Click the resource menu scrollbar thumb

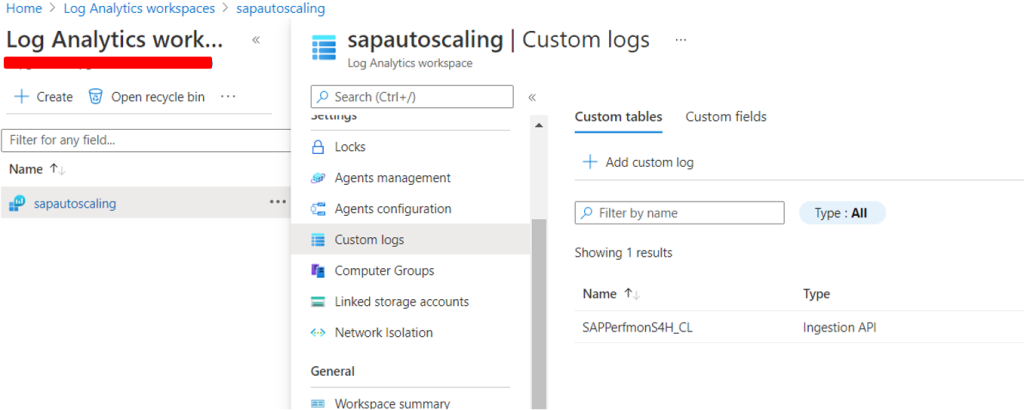539,313
